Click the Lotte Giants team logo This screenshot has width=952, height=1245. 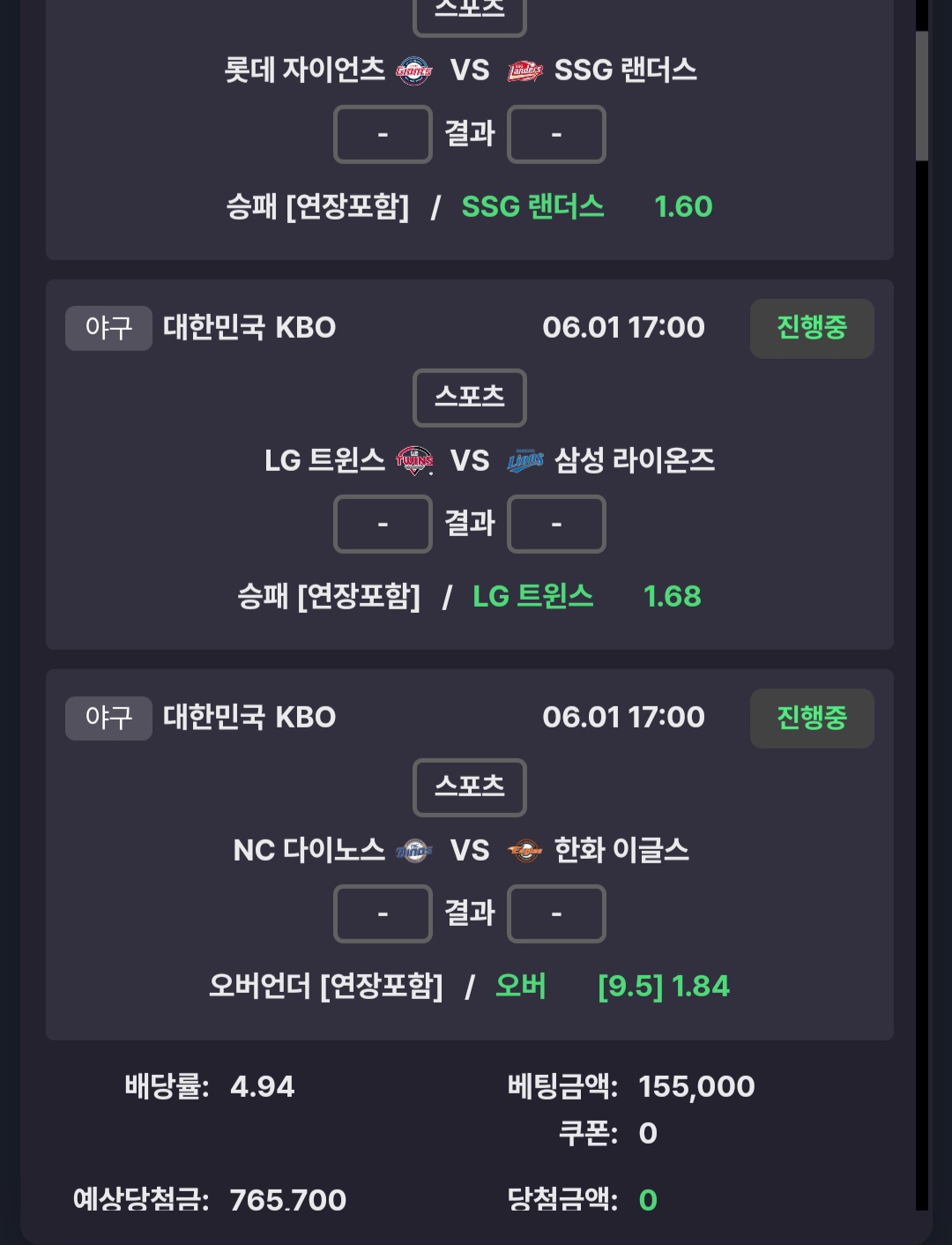413,71
